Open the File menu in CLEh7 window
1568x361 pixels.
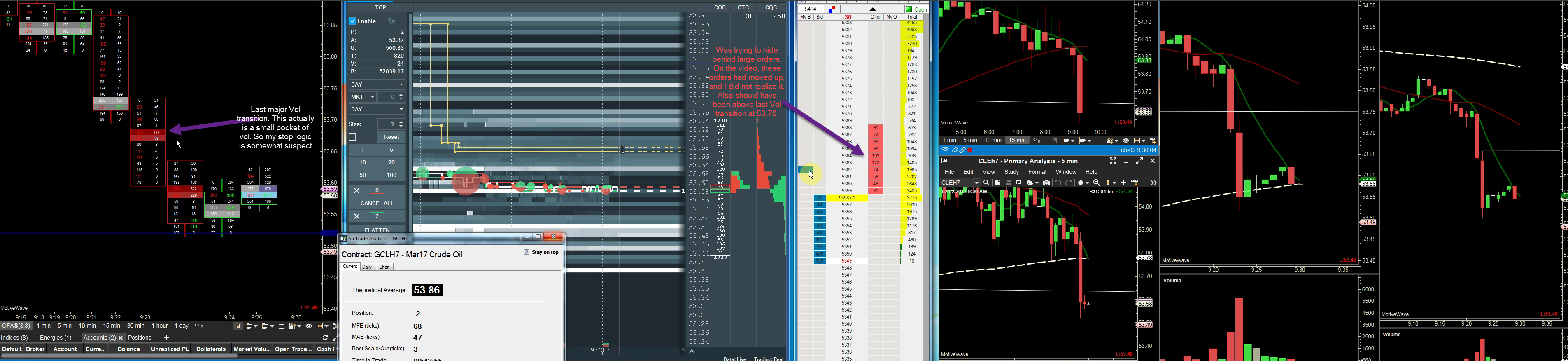949,172
